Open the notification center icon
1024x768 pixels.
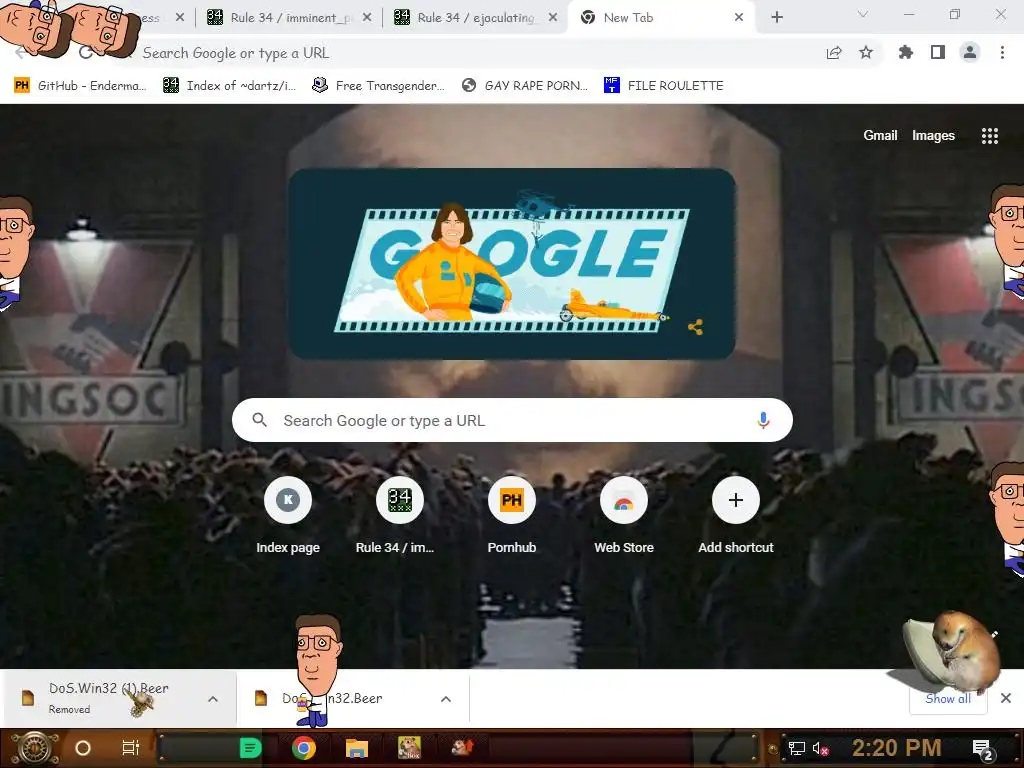pyautogui.click(x=983, y=749)
